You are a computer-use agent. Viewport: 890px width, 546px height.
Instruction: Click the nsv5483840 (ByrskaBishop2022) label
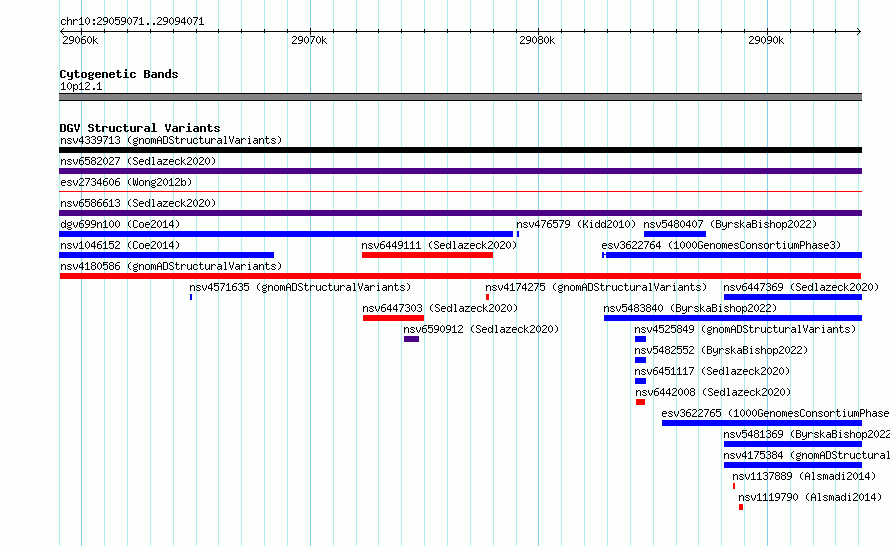[690, 308]
